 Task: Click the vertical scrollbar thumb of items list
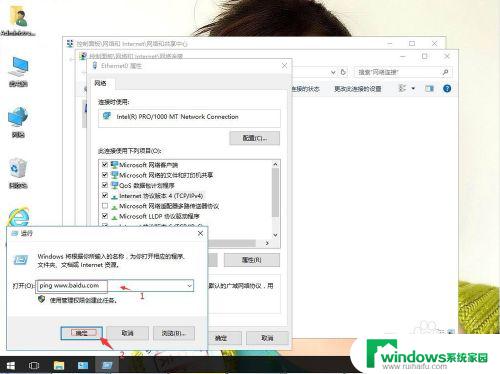click(x=275, y=192)
